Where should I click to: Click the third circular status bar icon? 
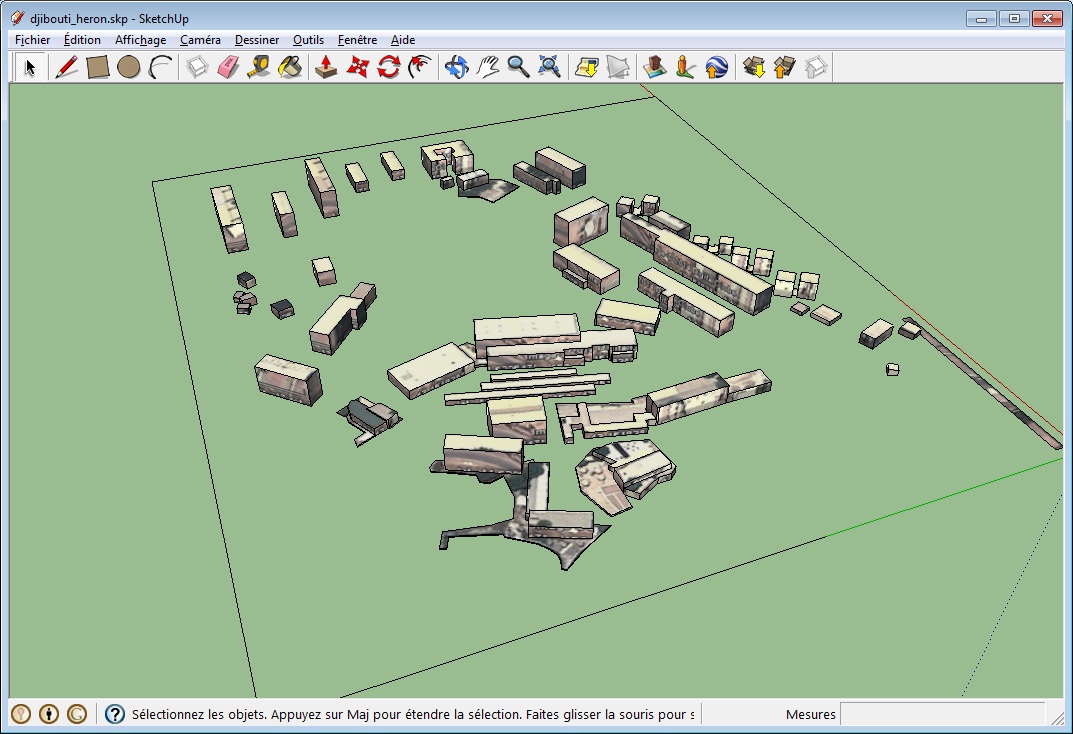77,714
